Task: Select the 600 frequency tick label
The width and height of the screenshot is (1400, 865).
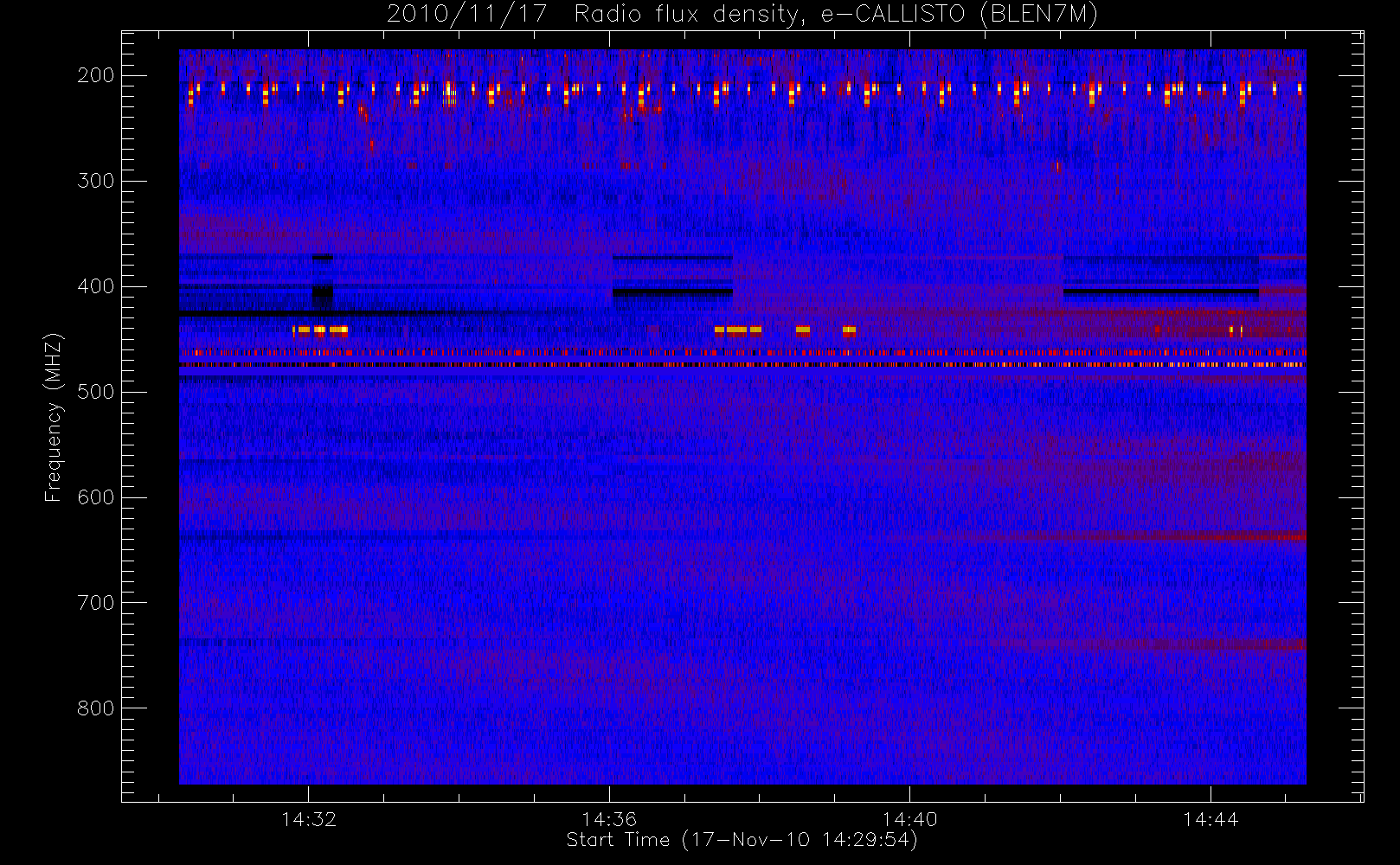Action: 96,497
